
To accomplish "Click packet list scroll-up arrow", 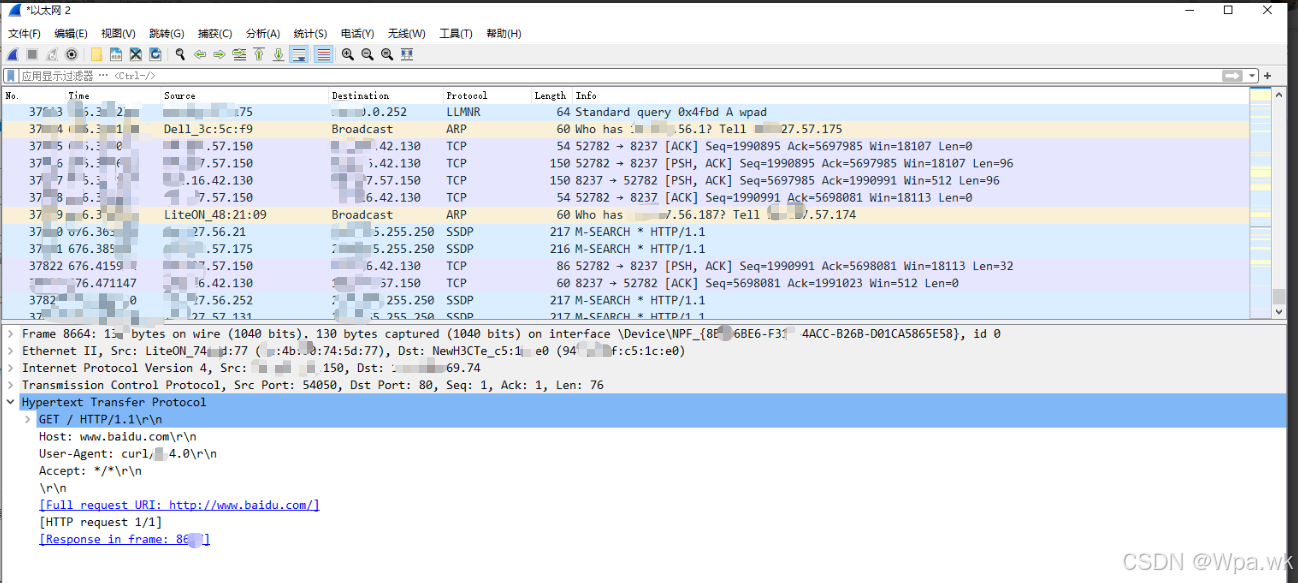I will (x=1279, y=94).
